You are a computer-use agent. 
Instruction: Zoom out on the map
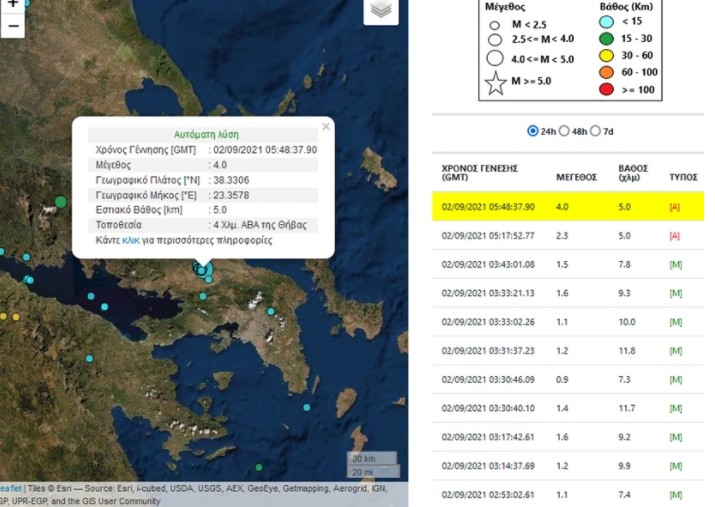[x=12, y=27]
